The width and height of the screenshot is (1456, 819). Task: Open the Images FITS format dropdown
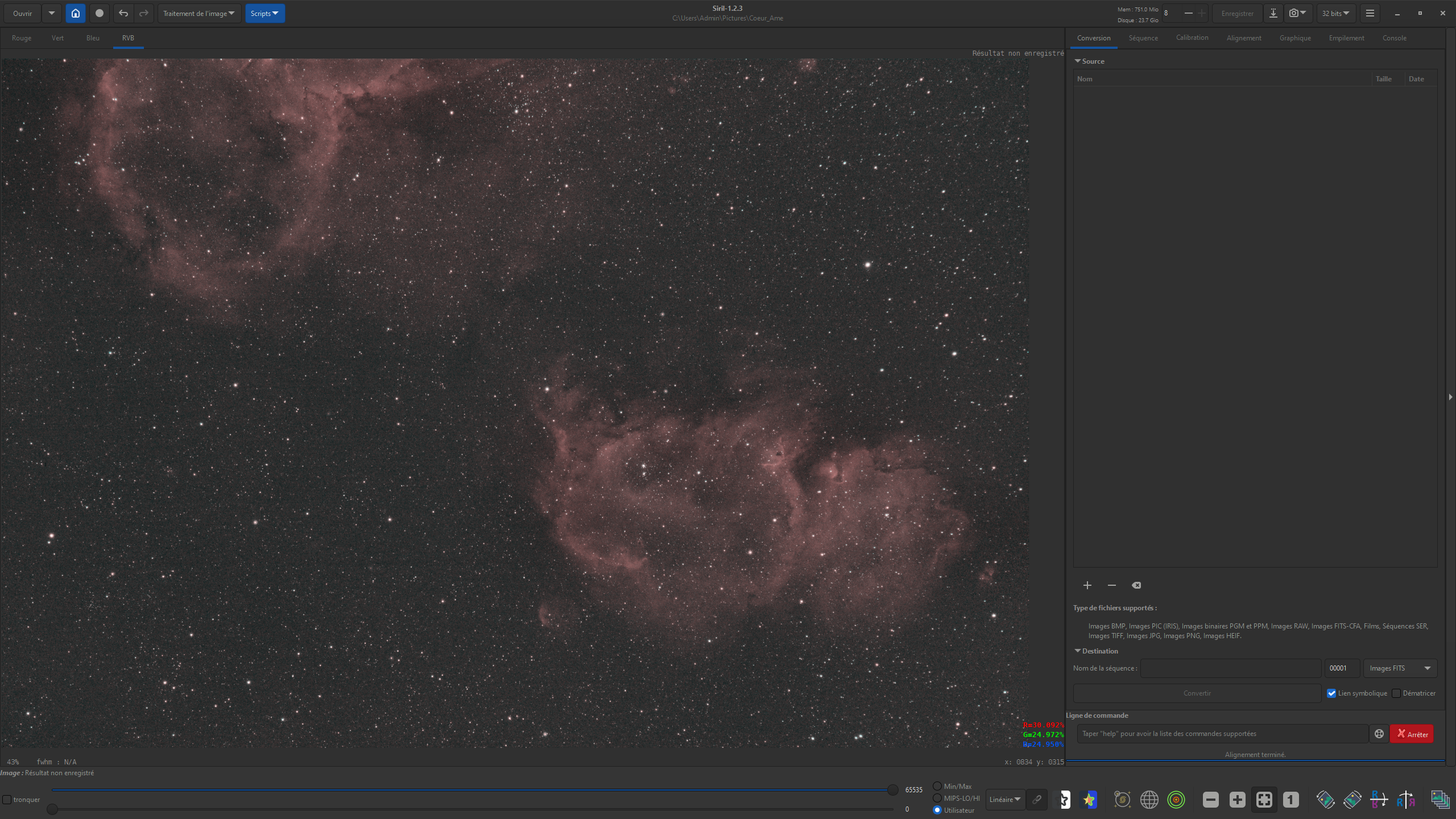[x=1400, y=668]
